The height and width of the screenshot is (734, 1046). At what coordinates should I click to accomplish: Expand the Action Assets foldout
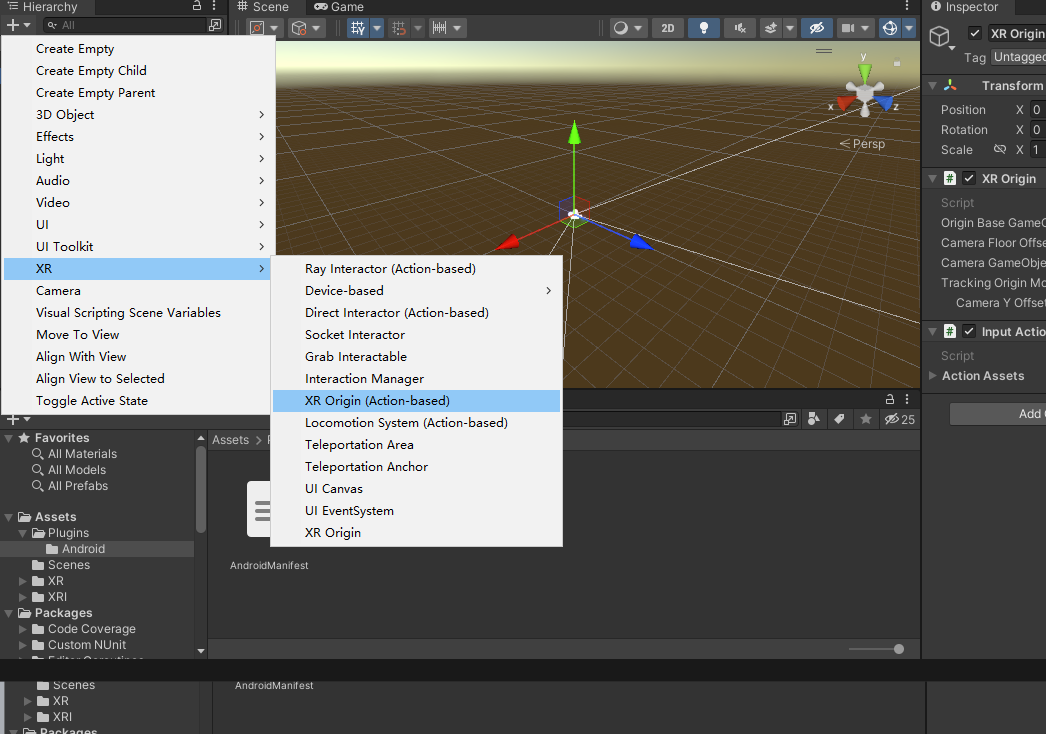coord(933,376)
